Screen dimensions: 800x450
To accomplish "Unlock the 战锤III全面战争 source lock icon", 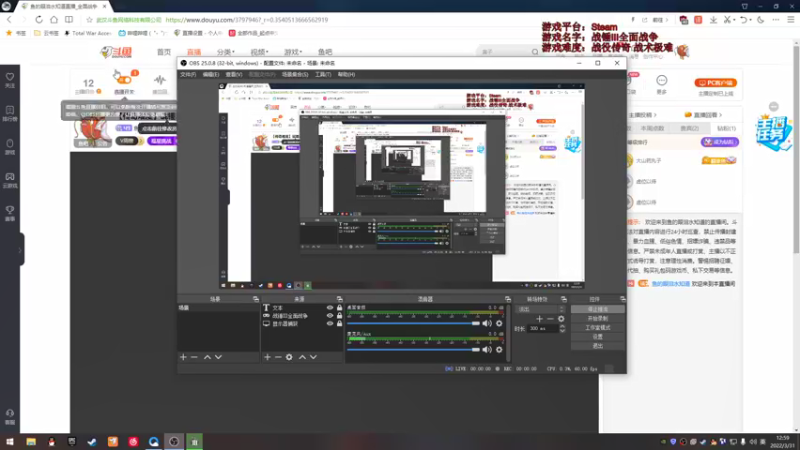I will pyautogui.click(x=339, y=316).
